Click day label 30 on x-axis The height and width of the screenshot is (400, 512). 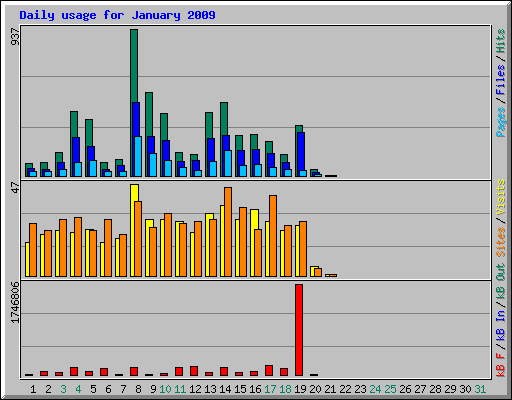465,389
